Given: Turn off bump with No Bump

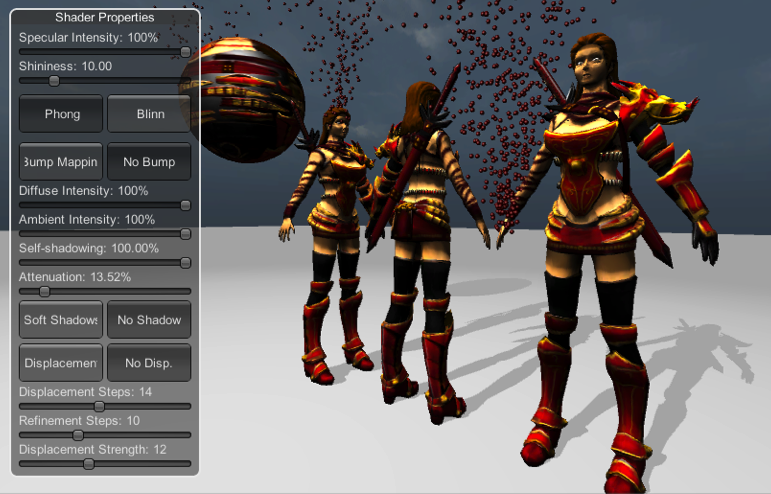Looking at the screenshot, I should point(149,162).
